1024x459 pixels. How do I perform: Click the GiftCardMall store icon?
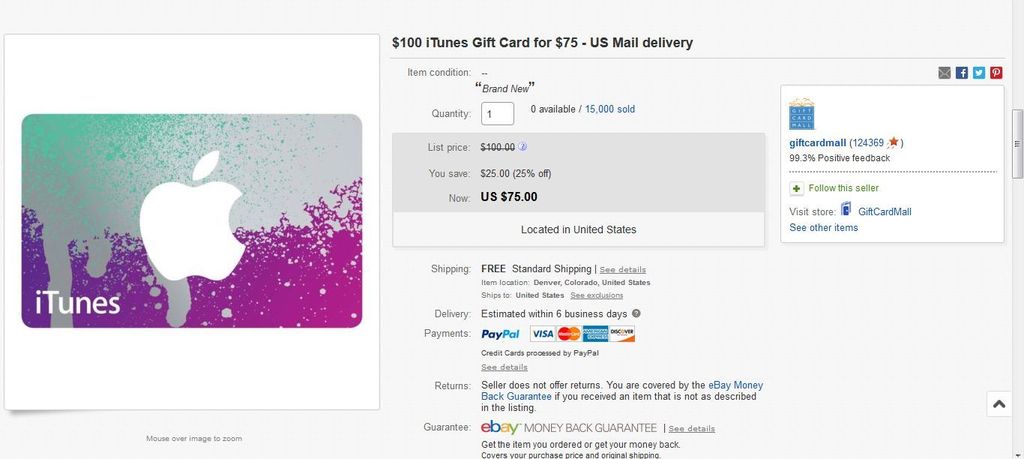pos(846,210)
